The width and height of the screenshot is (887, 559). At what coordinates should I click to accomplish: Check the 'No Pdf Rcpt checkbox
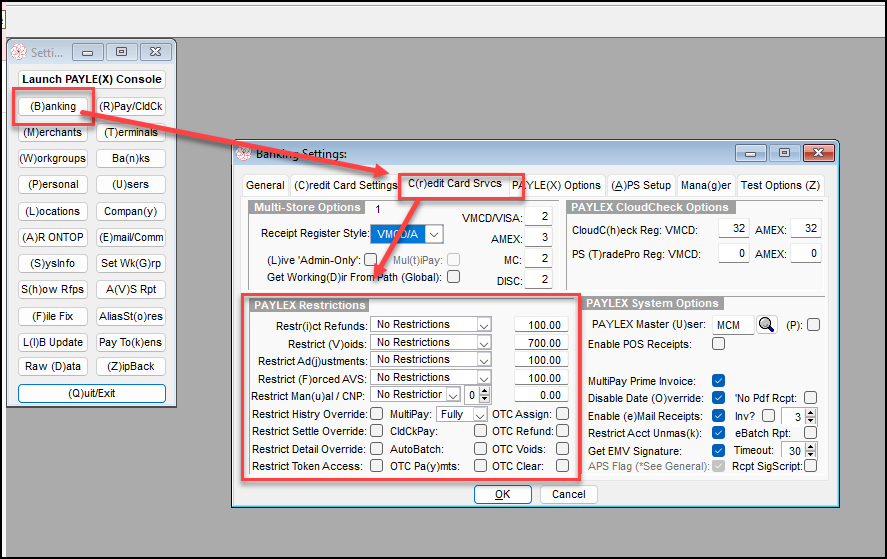(x=811, y=398)
